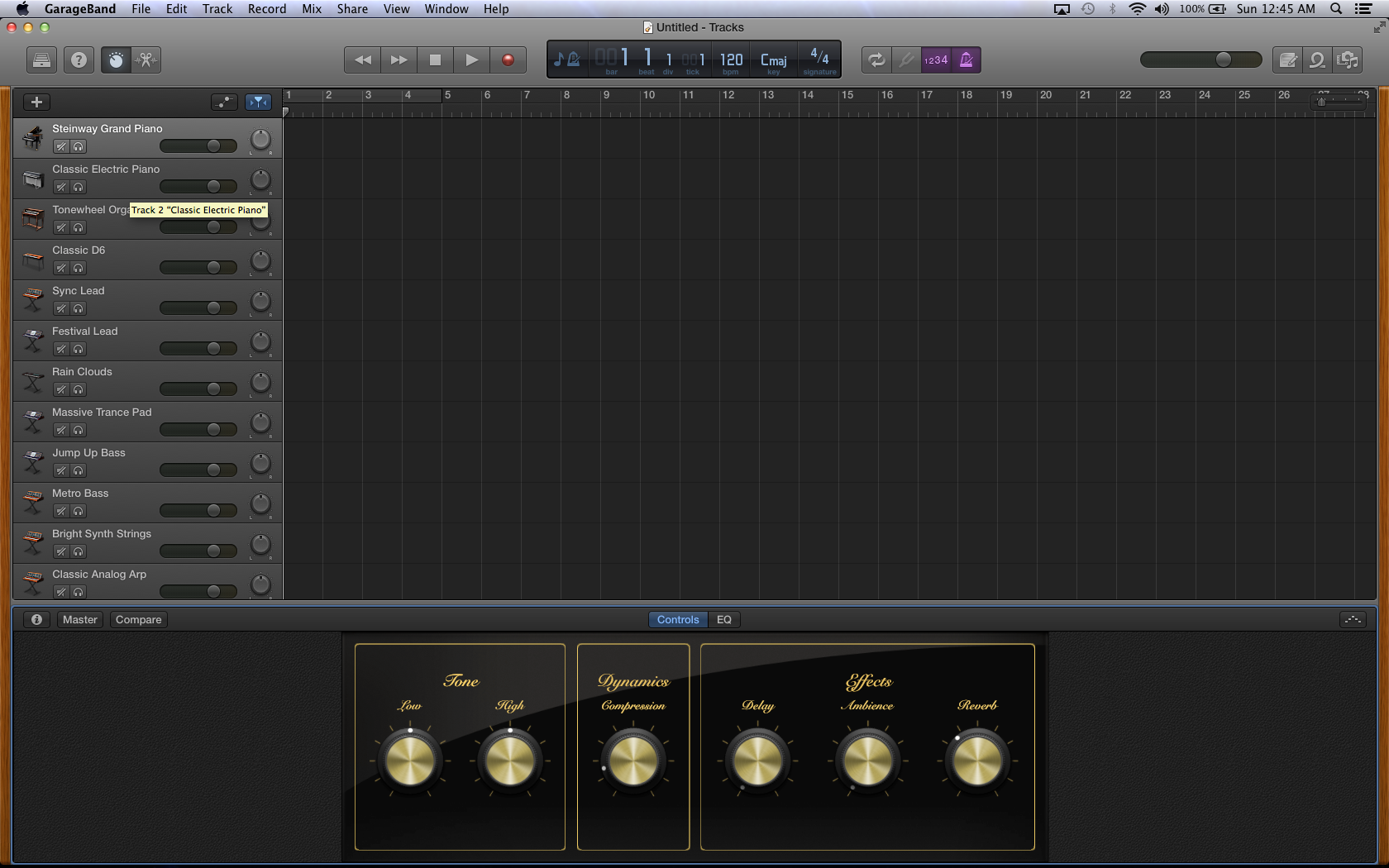Viewport: 1389px width, 868px height.
Task: Toggle the Catch Playhead button
Action: [x=259, y=102]
